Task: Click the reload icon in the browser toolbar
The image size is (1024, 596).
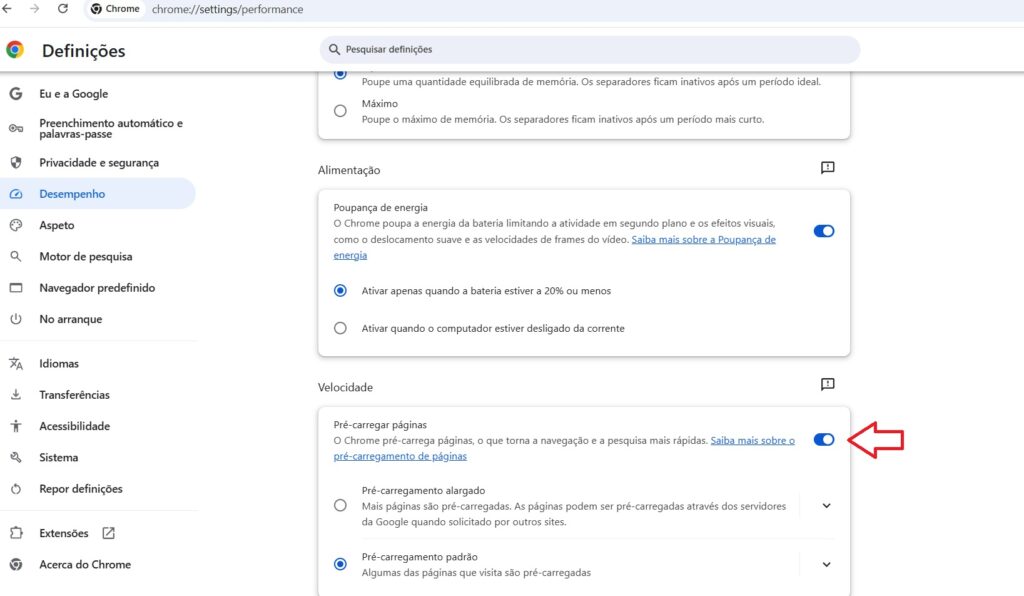Action: point(62,8)
